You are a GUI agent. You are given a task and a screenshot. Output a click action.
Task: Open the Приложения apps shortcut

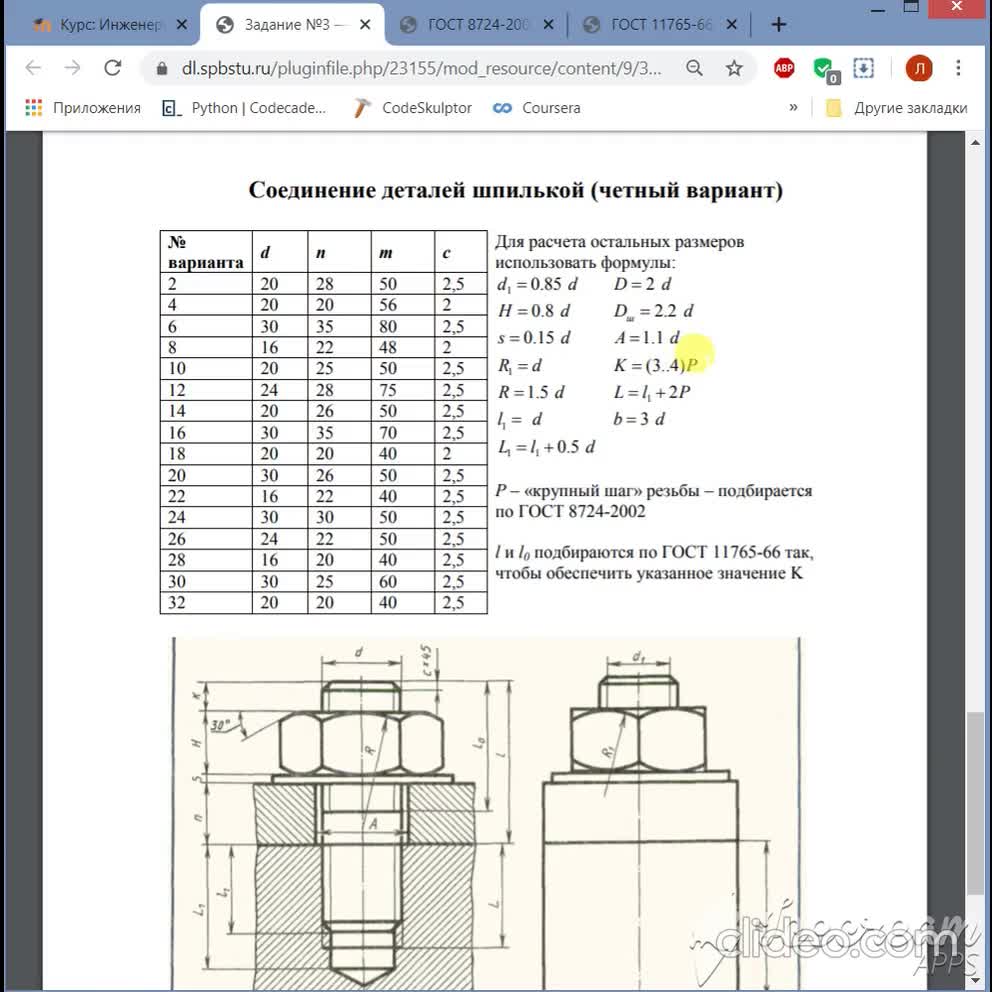click(83, 108)
